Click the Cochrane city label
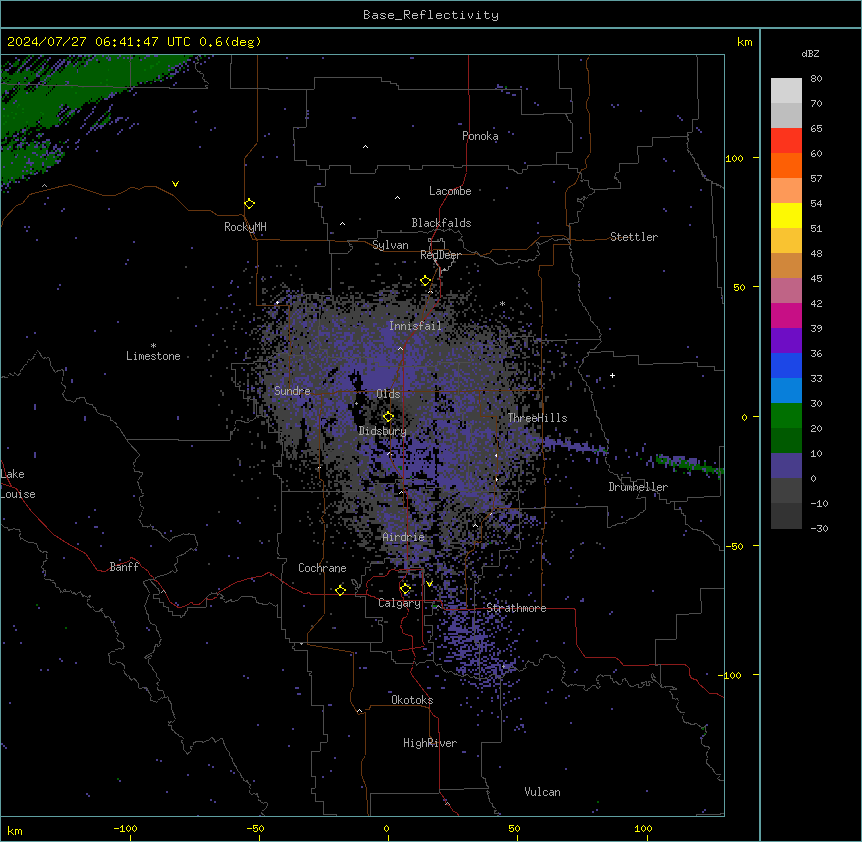862x842 pixels. click(x=322, y=568)
